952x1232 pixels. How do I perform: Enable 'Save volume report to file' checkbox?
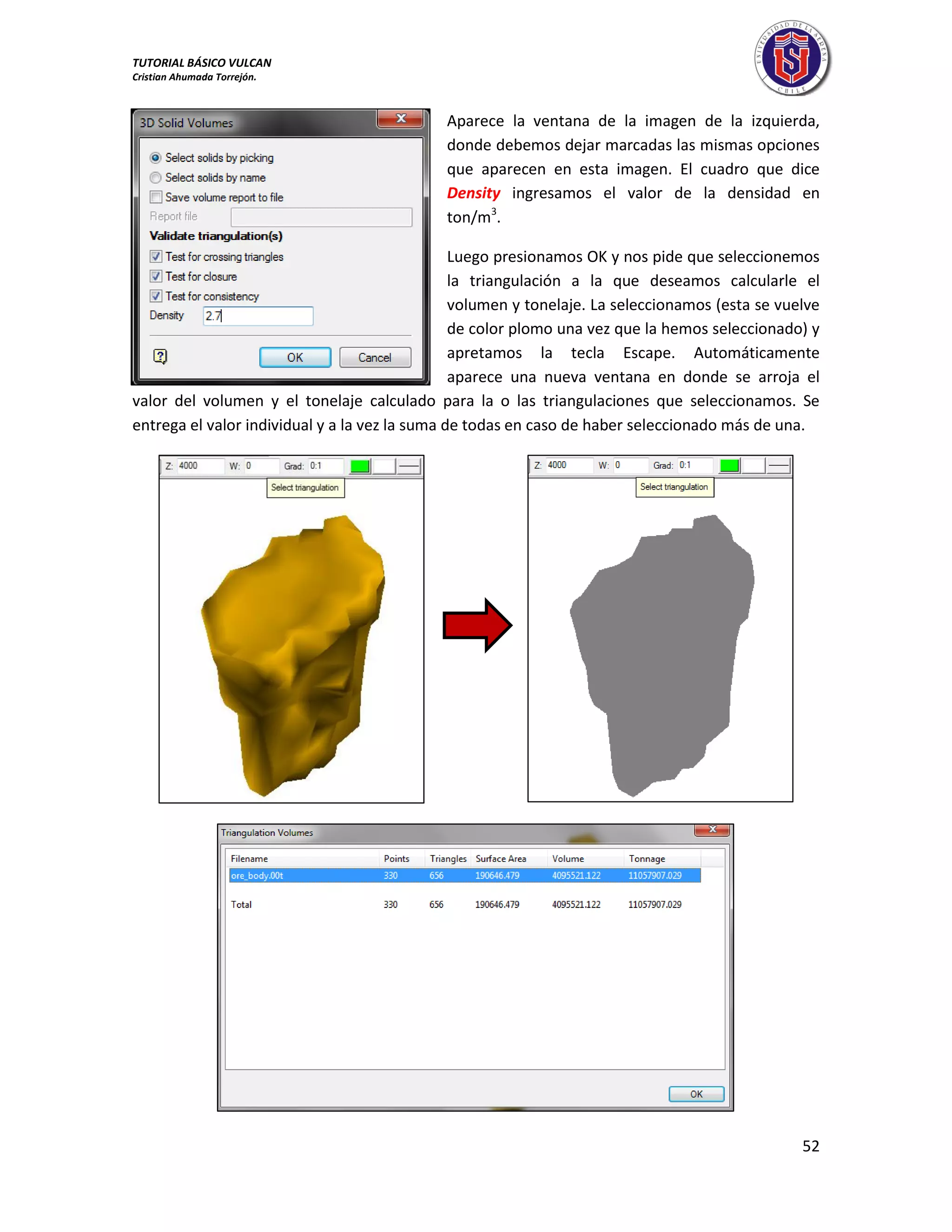(x=156, y=198)
